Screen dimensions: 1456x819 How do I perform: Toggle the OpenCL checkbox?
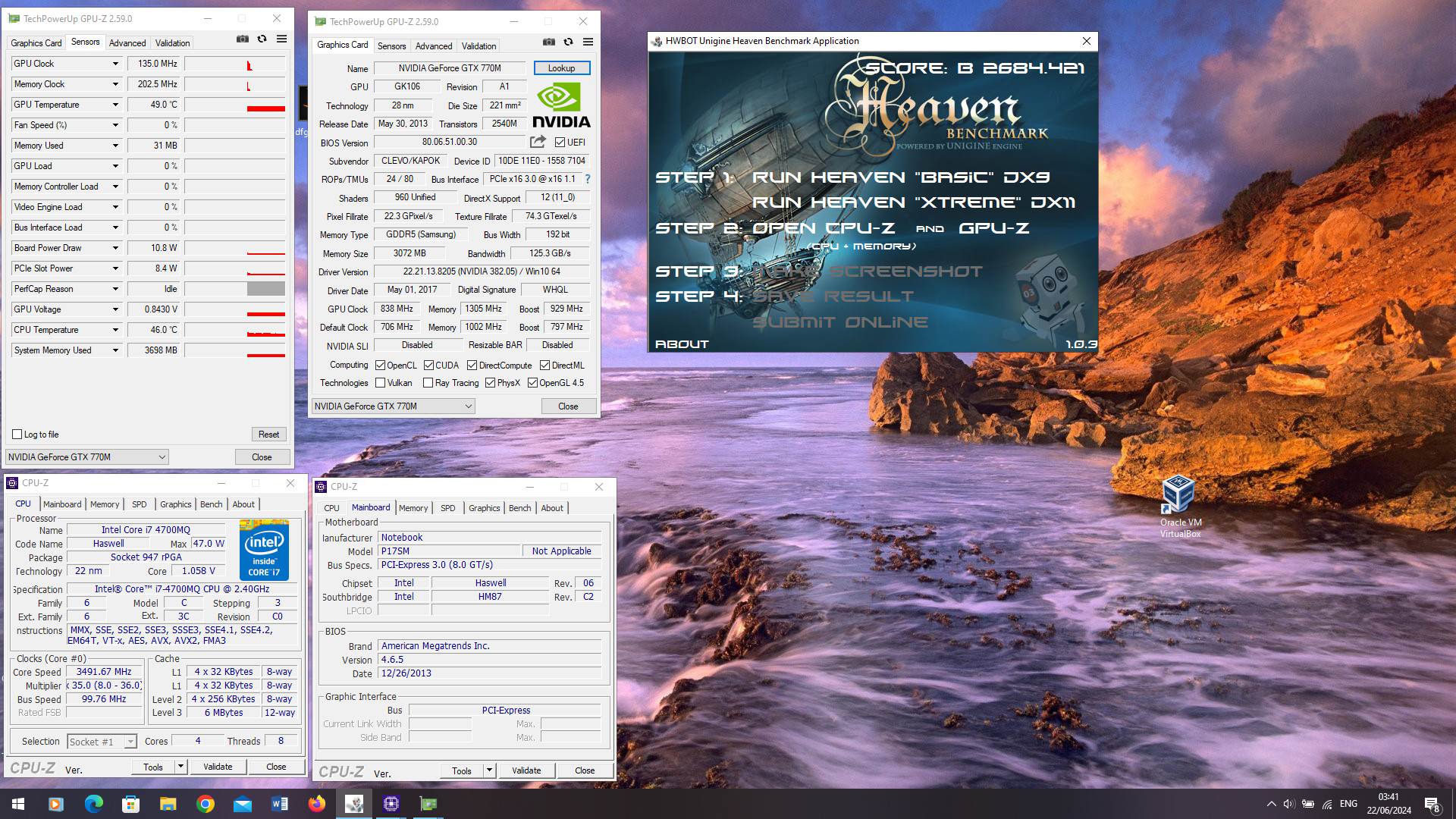click(x=381, y=366)
